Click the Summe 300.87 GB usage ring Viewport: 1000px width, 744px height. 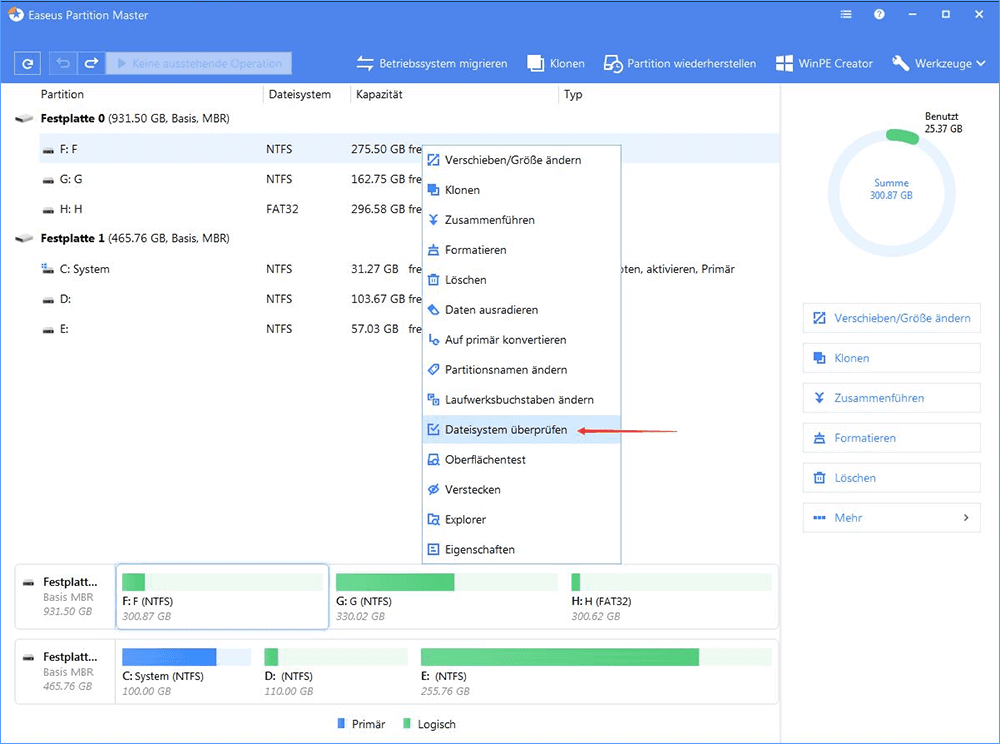point(892,192)
